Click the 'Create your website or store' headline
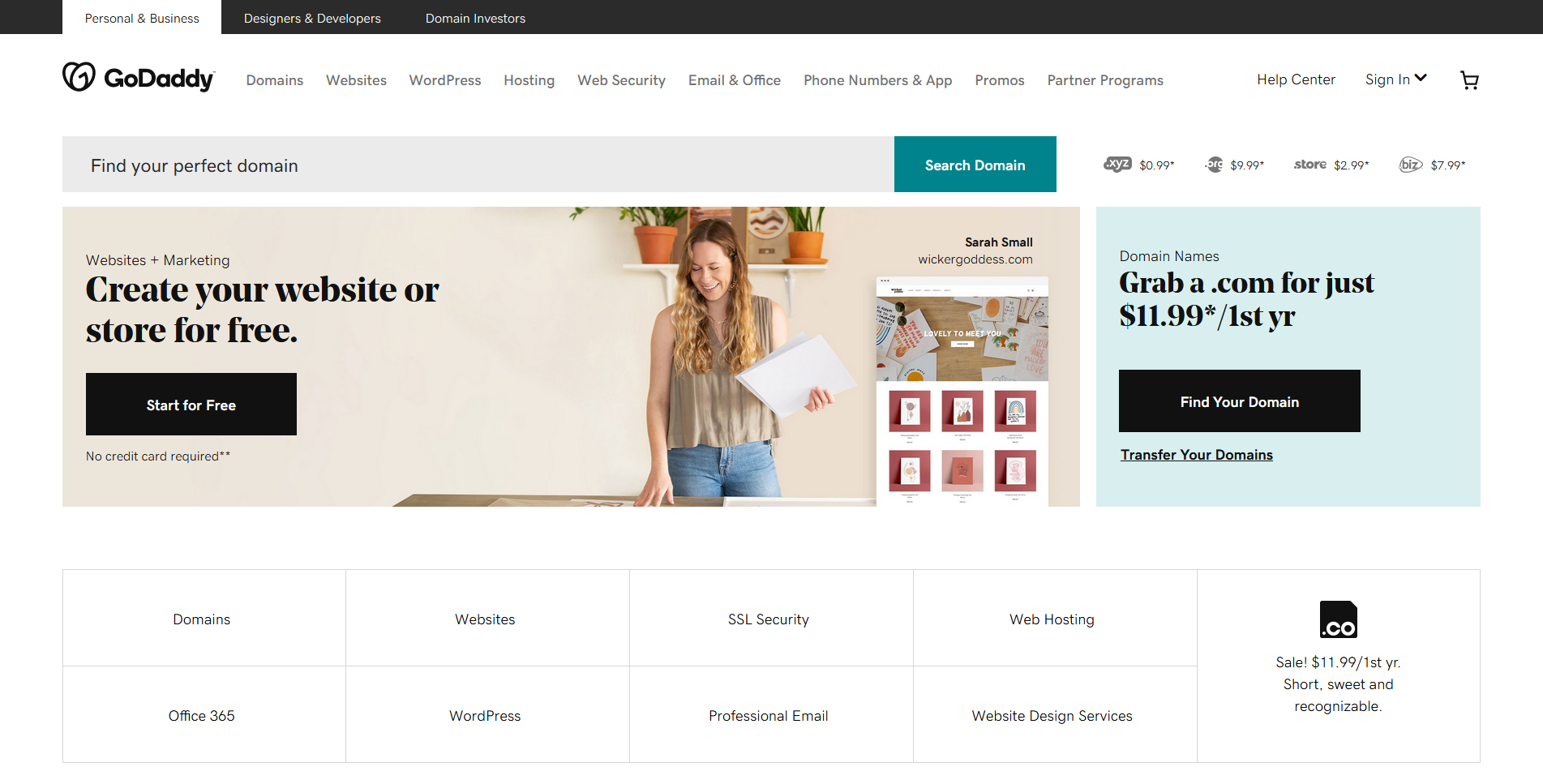1543x784 pixels. click(x=262, y=310)
